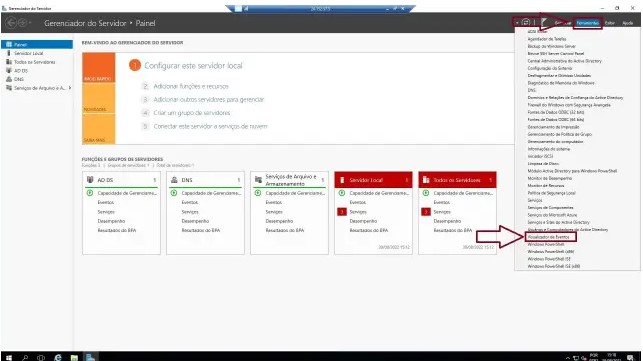Screen dimensions: 643x361
Task: Open Serviços de Arquivo e Armazenamento tile header
Action: pos(290,180)
